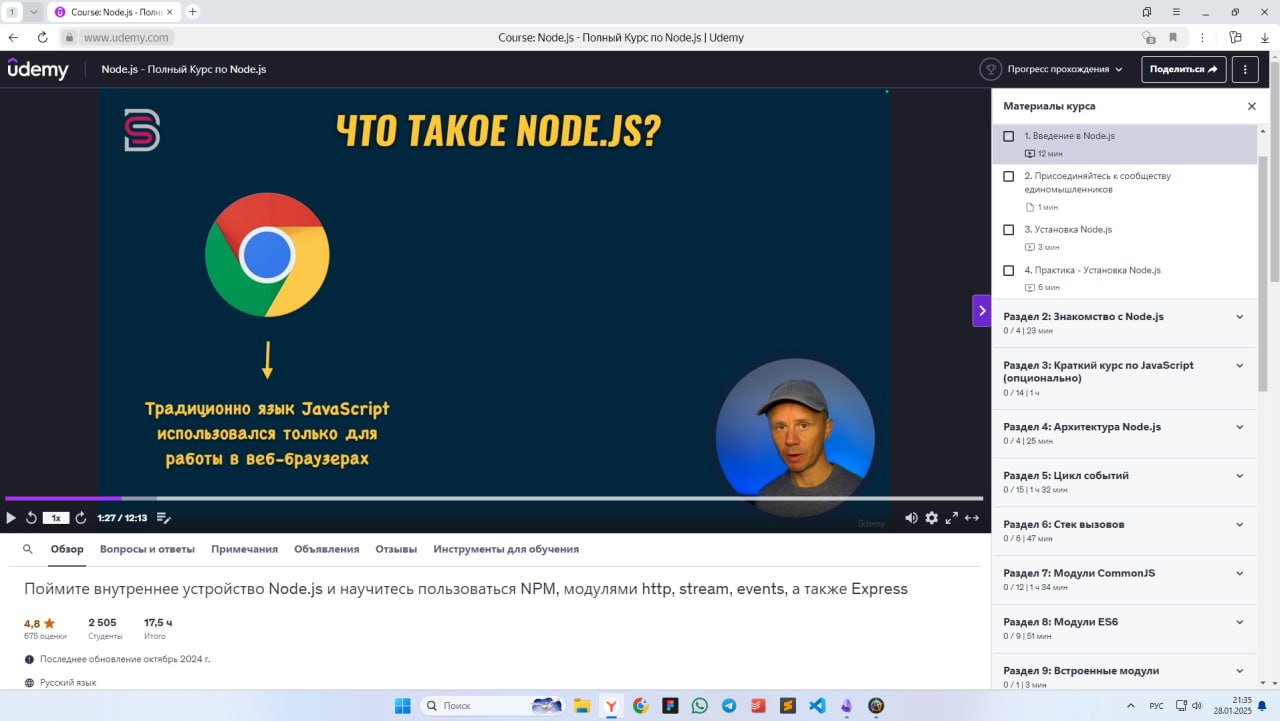Open the course title link in the header
Image resolution: width=1280 pixels, height=721 pixels.
(184, 69)
